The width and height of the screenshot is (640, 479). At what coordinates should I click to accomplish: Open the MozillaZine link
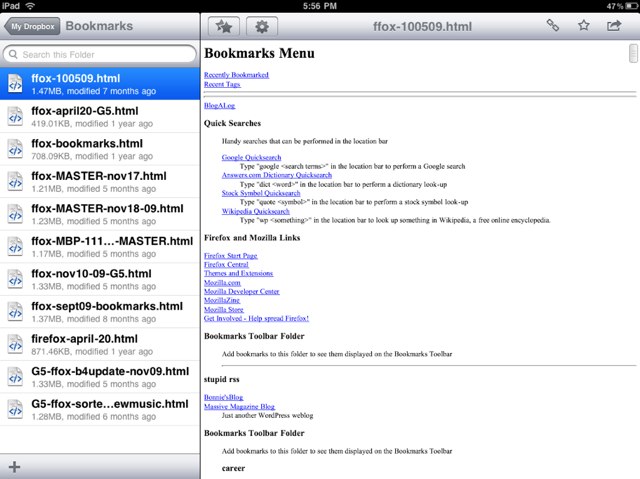(x=222, y=300)
